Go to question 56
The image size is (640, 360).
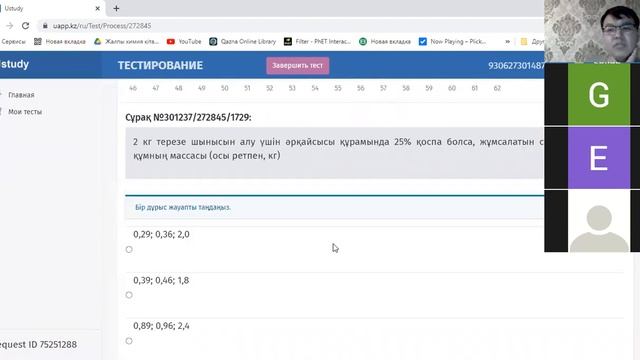click(x=361, y=88)
